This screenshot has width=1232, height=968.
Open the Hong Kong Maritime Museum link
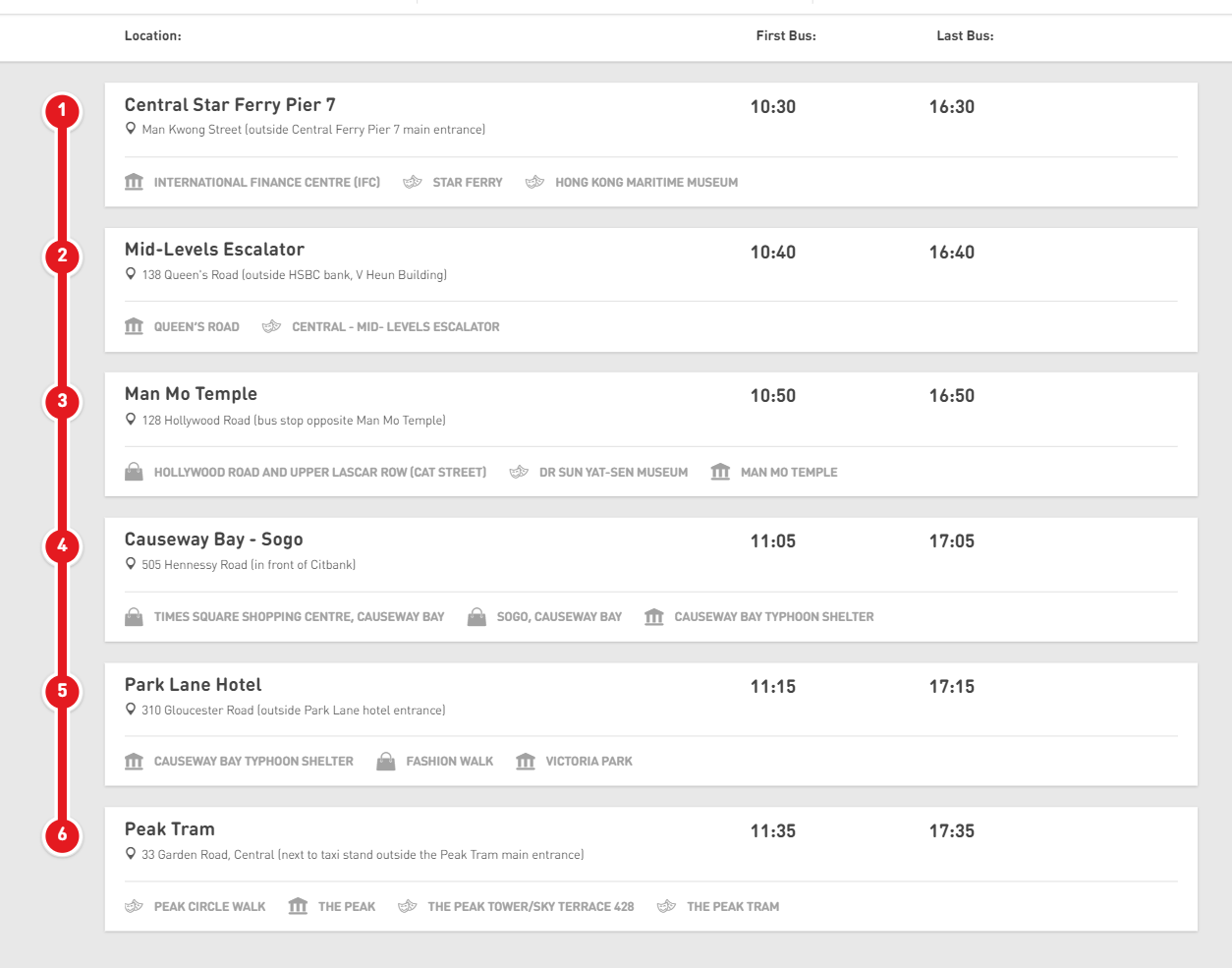click(645, 183)
